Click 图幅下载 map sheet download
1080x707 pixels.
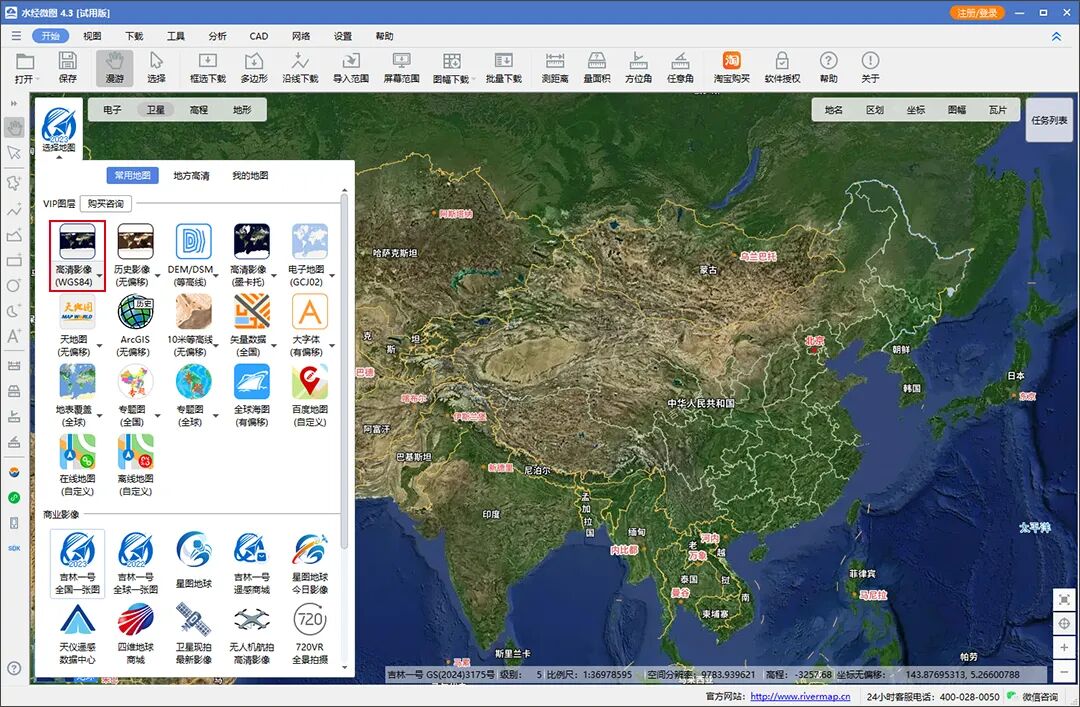pyautogui.click(x=451, y=68)
